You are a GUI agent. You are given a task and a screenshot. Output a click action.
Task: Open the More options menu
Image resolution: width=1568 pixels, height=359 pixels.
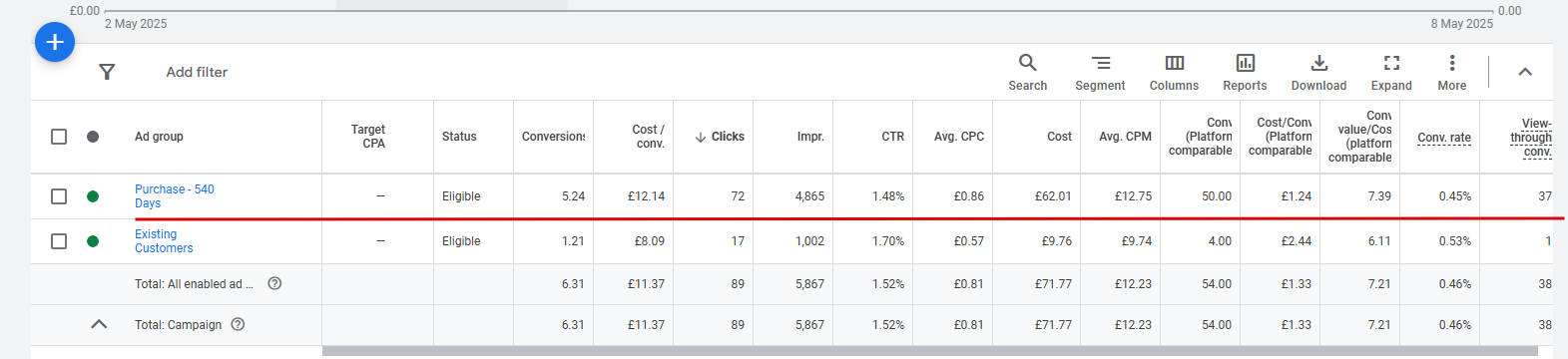1452,73
